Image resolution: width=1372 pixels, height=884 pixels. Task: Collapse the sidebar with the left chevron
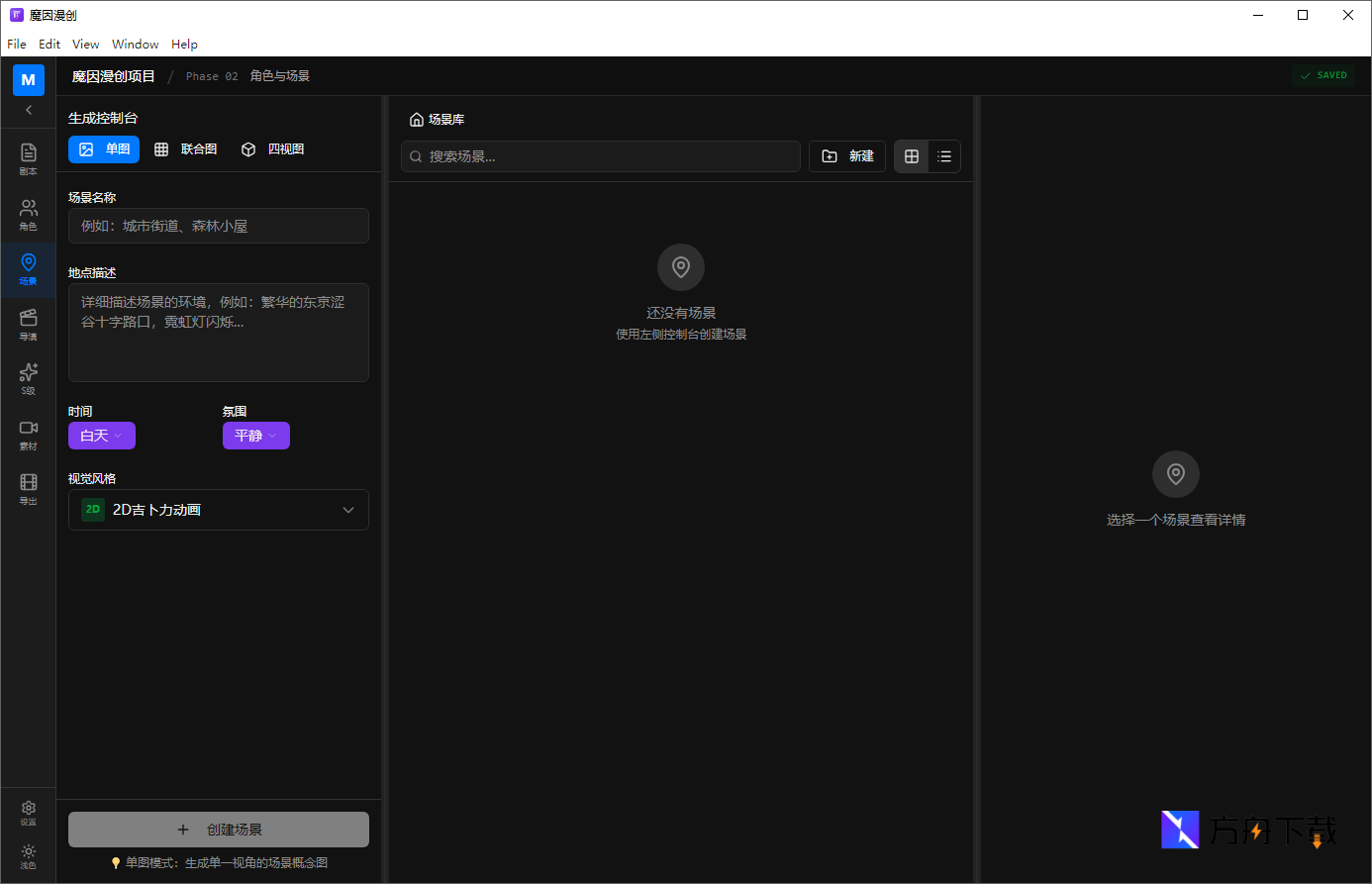tap(29, 110)
